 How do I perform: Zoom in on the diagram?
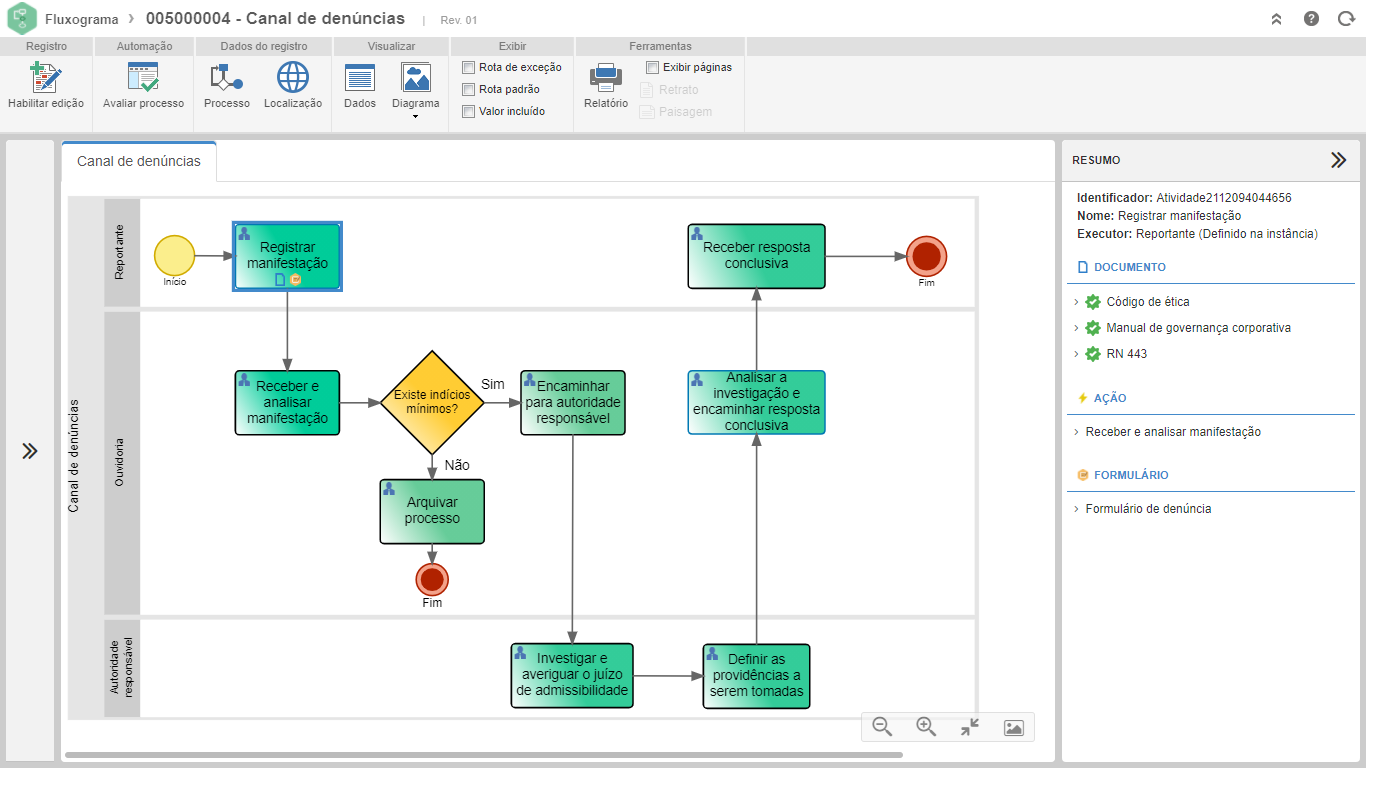click(926, 727)
